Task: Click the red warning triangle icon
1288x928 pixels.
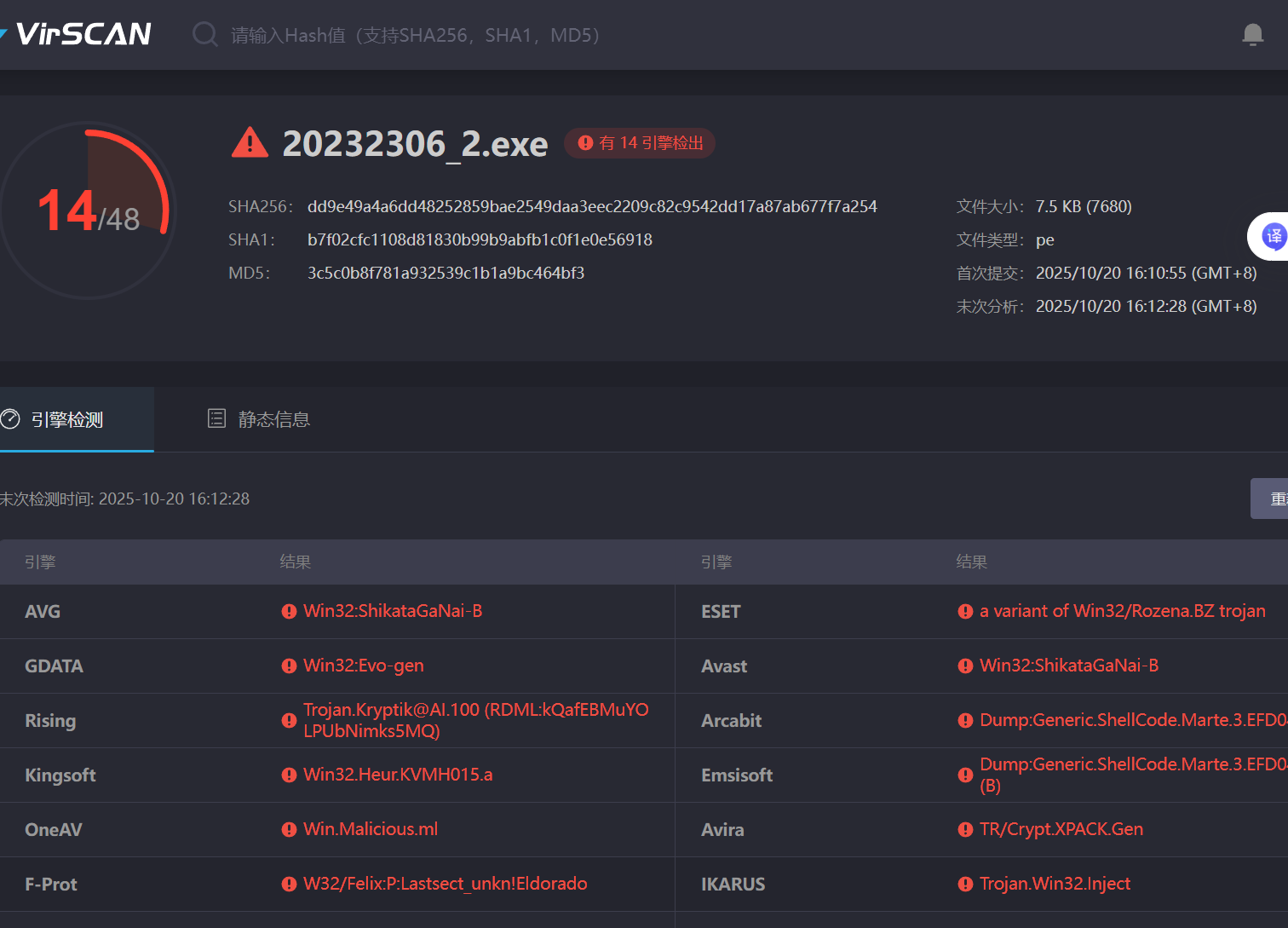Action: 250,143
